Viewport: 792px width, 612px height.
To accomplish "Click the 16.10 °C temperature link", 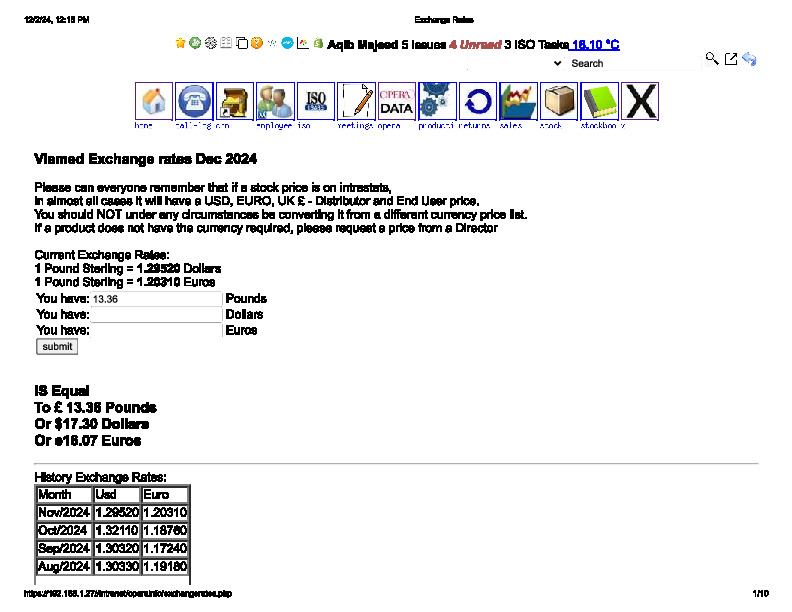I will pos(595,45).
